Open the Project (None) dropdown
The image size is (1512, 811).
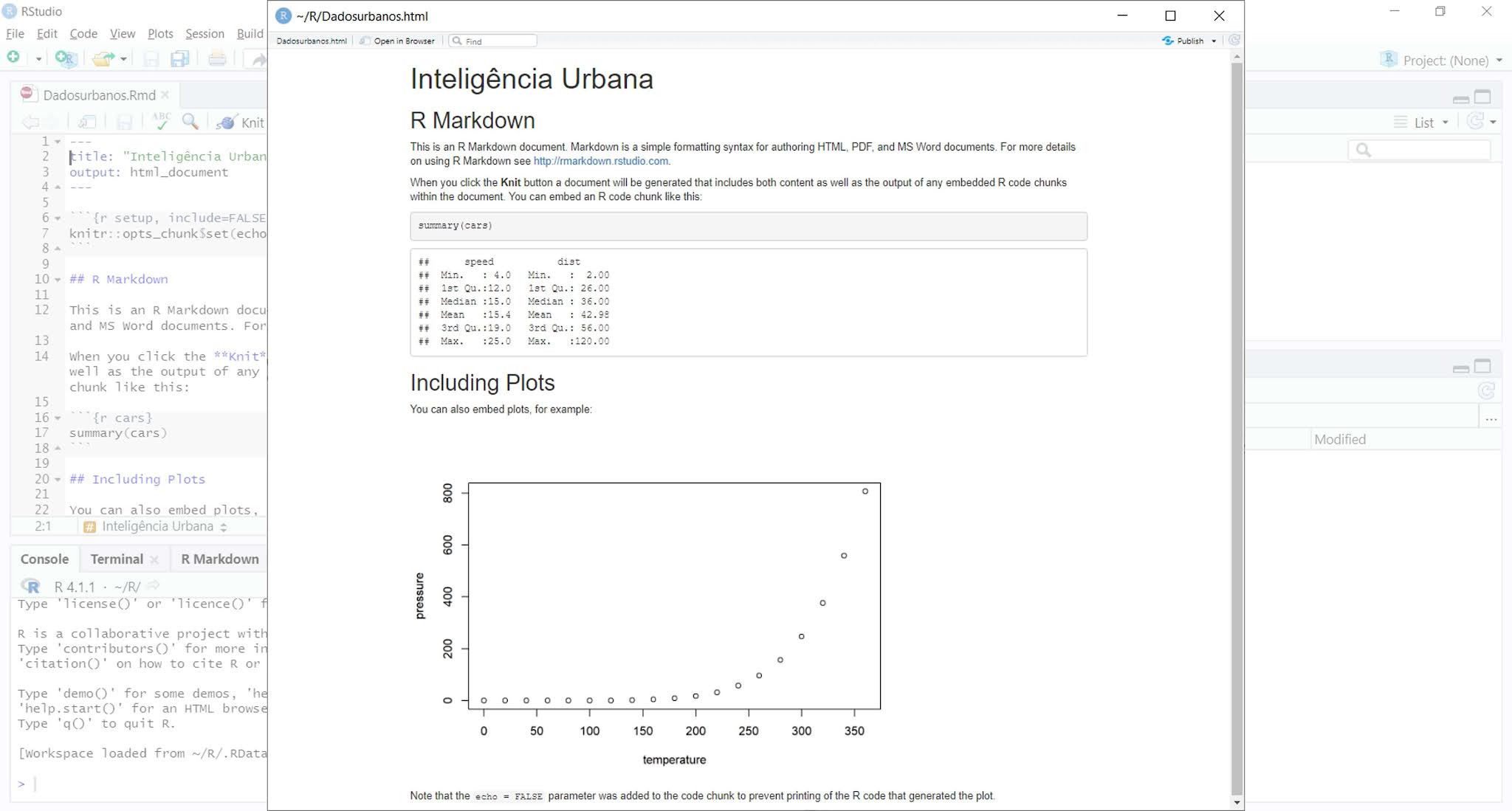point(1452,61)
